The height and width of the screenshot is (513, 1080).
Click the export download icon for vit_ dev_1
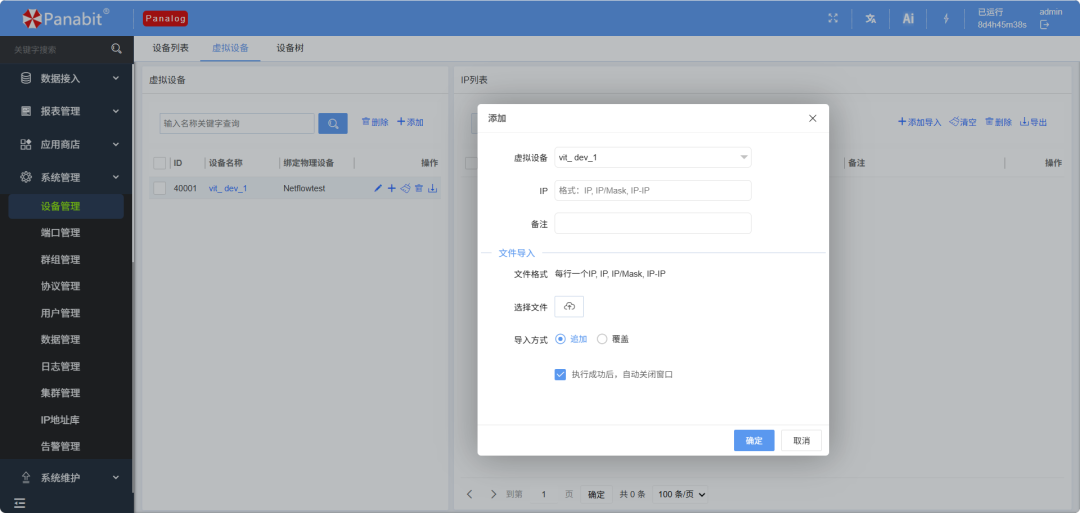coord(433,188)
